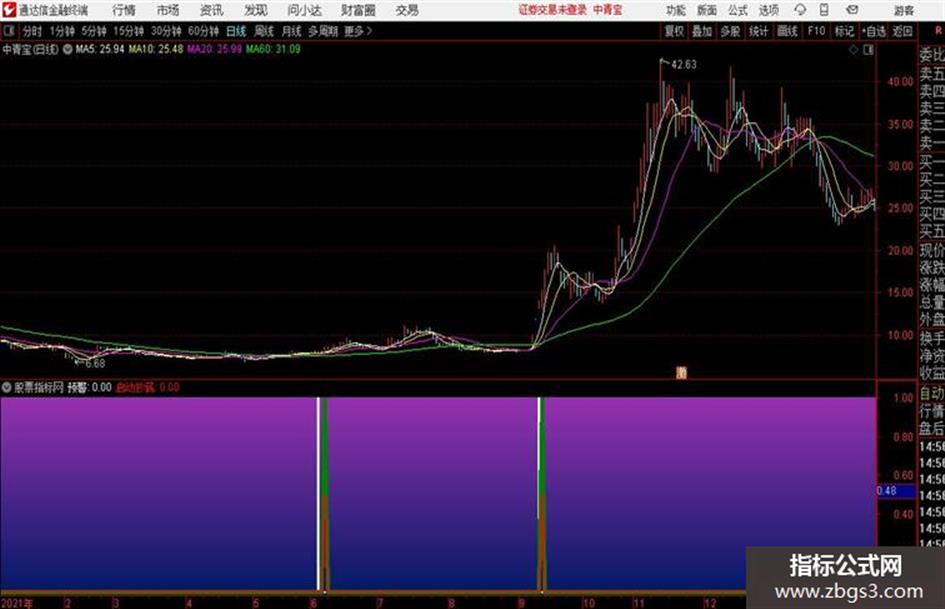The image size is (945, 609).
Task: Open the mail message icon
Action: 852,10
